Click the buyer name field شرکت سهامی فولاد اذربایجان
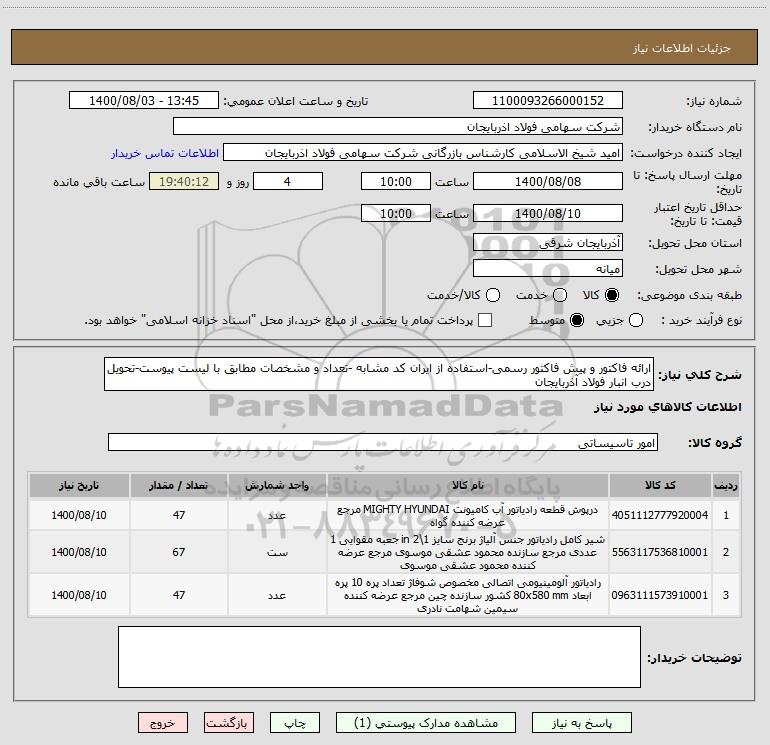This screenshot has width=770, height=745. pos(398,127)
